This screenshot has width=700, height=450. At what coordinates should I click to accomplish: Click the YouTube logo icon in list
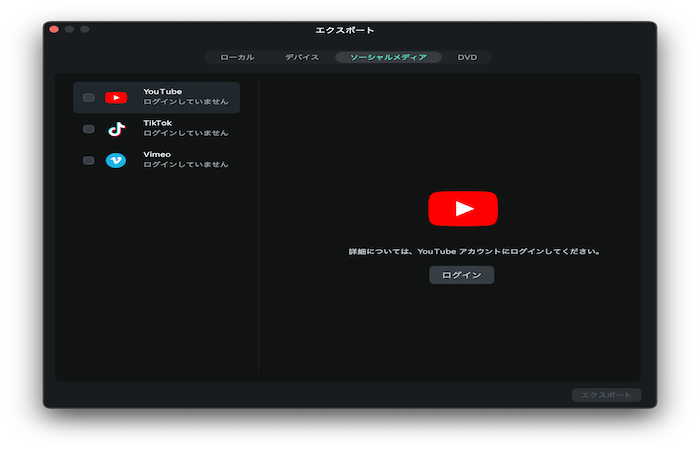[116, 97]
